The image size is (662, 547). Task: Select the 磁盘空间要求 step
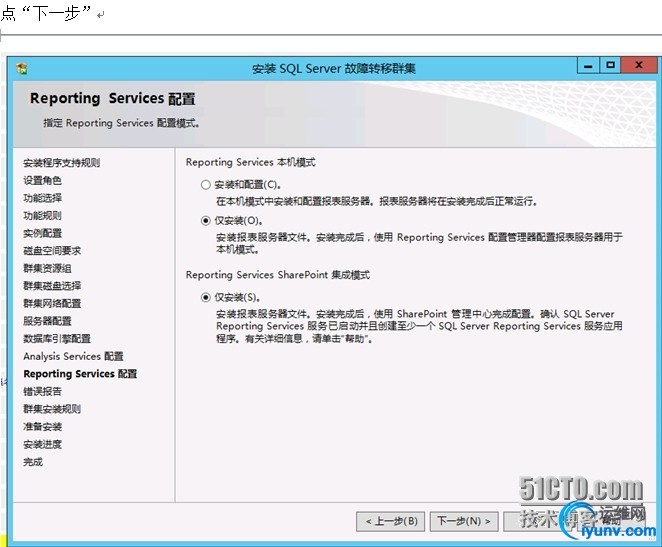click(52, 251)
